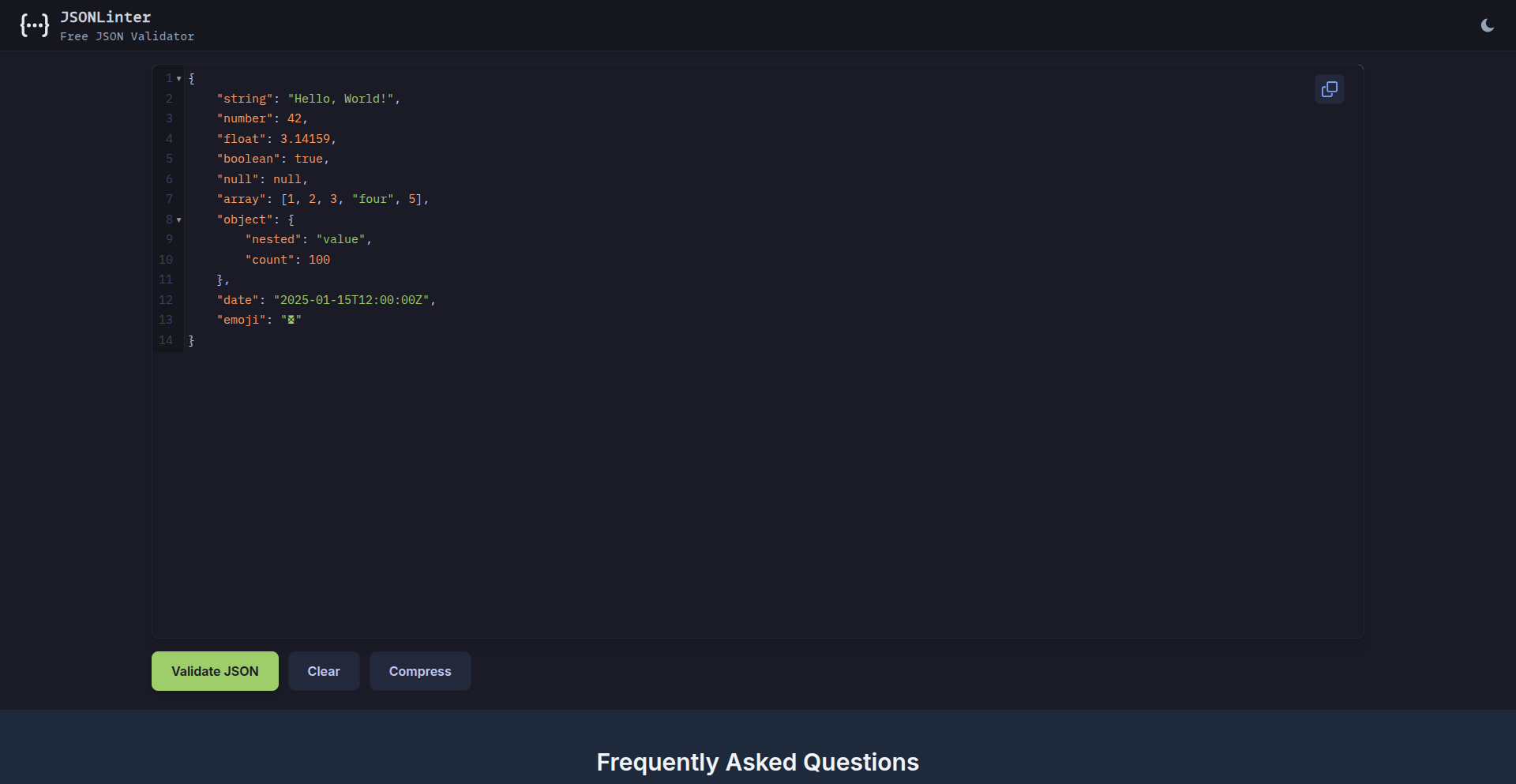Click the "Frequently Asked Questions" heading
This screenshot has height=784, width=1516.
758,762
